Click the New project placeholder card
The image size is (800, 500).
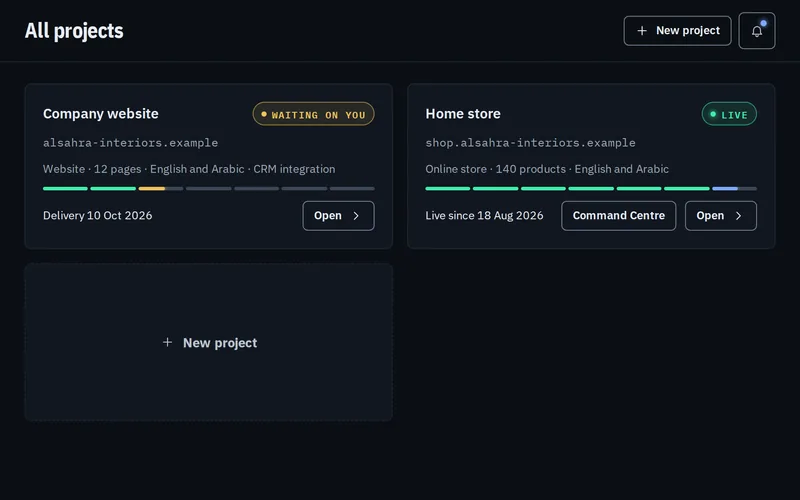[x=209, y=342]
